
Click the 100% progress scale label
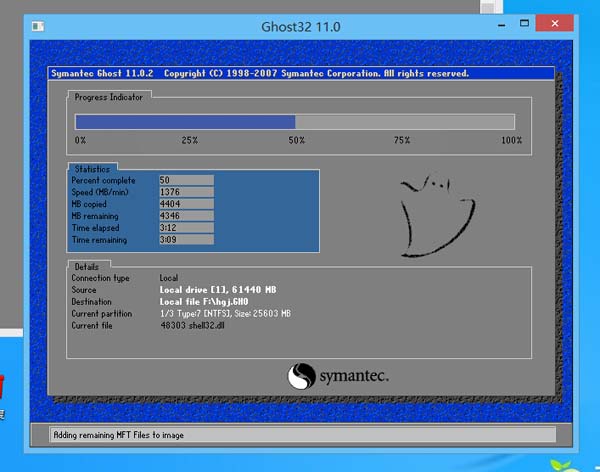click(x=512, y=140)
